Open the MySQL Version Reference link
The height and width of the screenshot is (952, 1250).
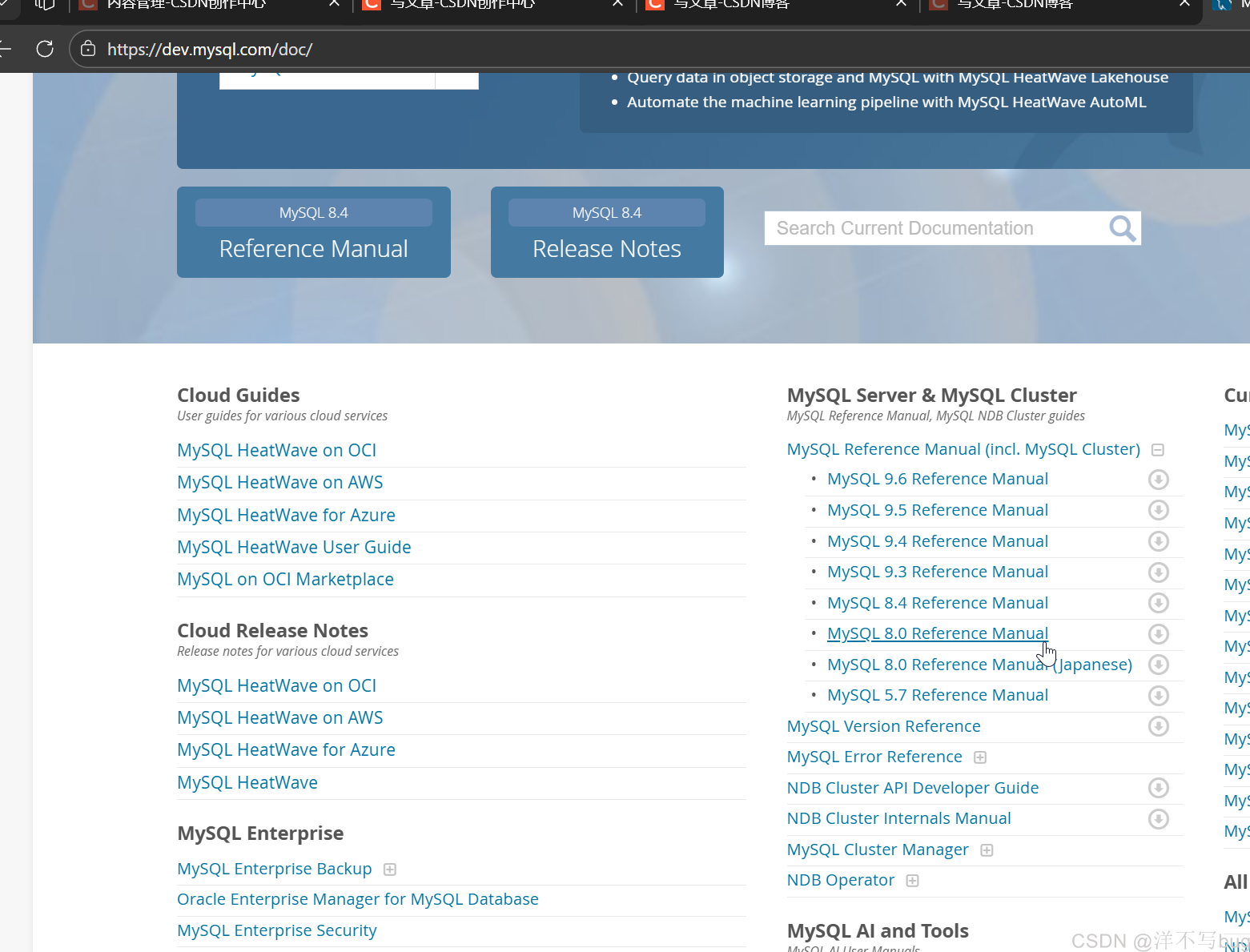tap(883, 726)
